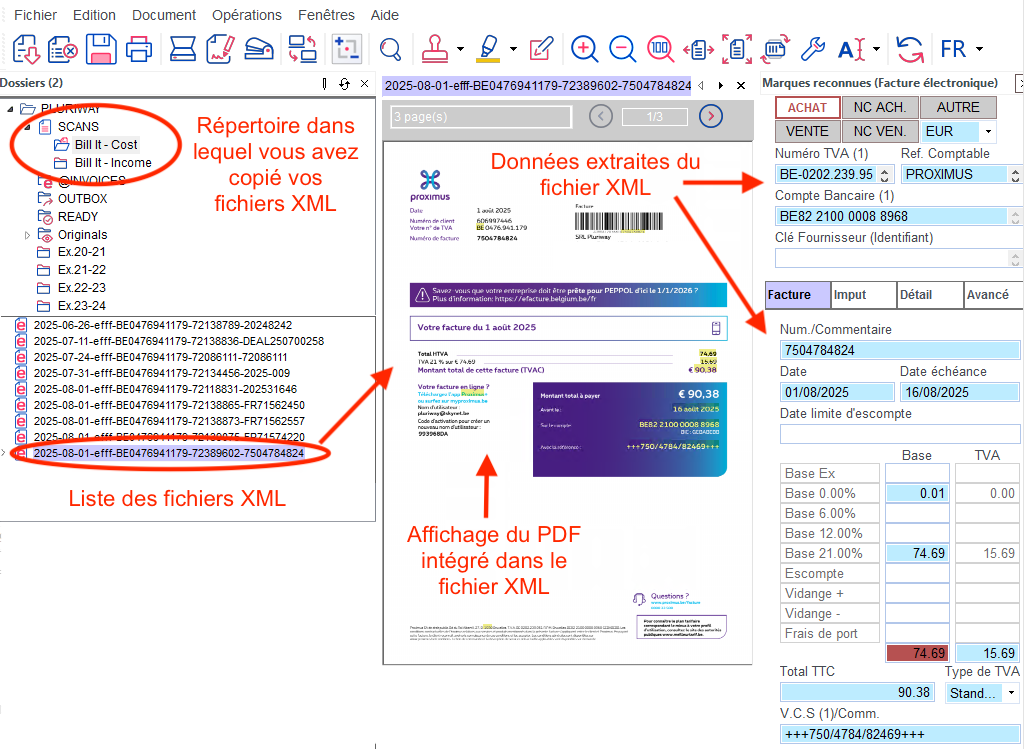Viewport: 1025px width, 749px height.
Task: Open settings with the wrench icon
Action: pos(814,48)
